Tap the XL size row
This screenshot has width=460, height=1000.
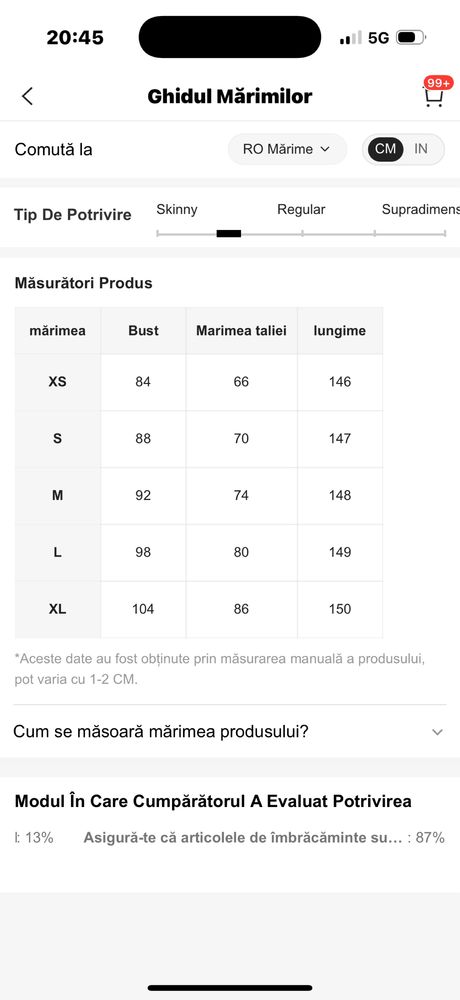[x=198, y=609]
